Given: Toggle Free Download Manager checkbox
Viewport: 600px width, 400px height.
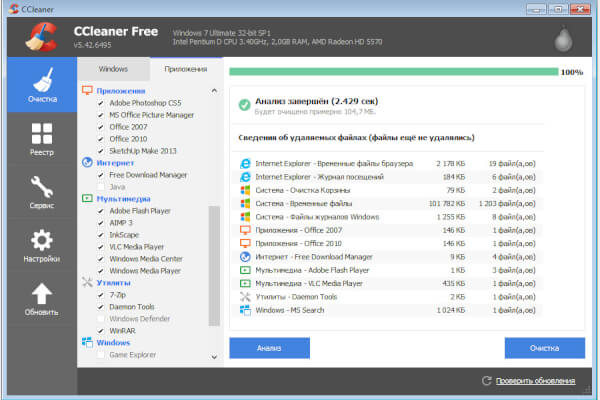Looking at the screenshot, I should [101, 175].
